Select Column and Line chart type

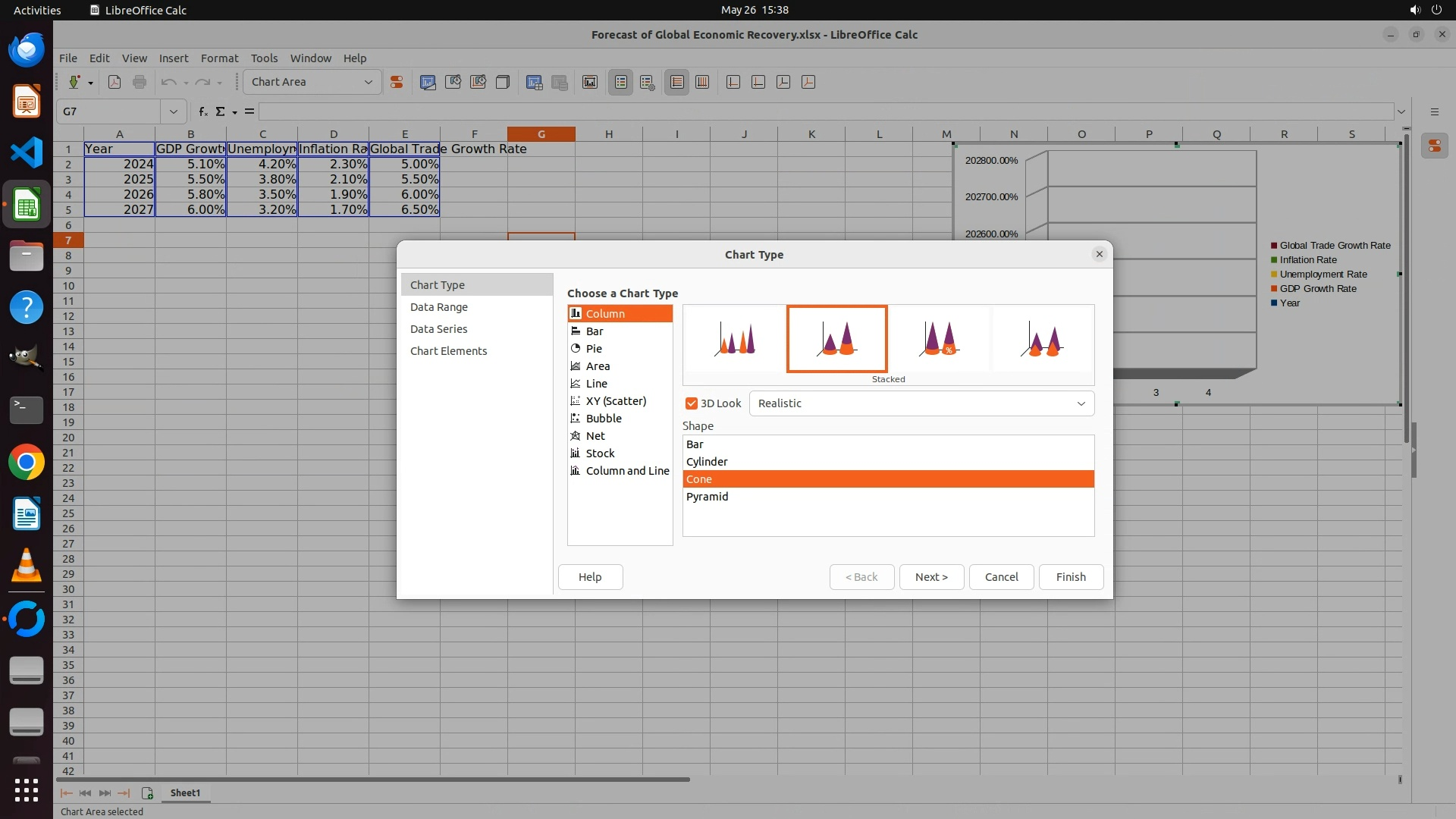626,471
